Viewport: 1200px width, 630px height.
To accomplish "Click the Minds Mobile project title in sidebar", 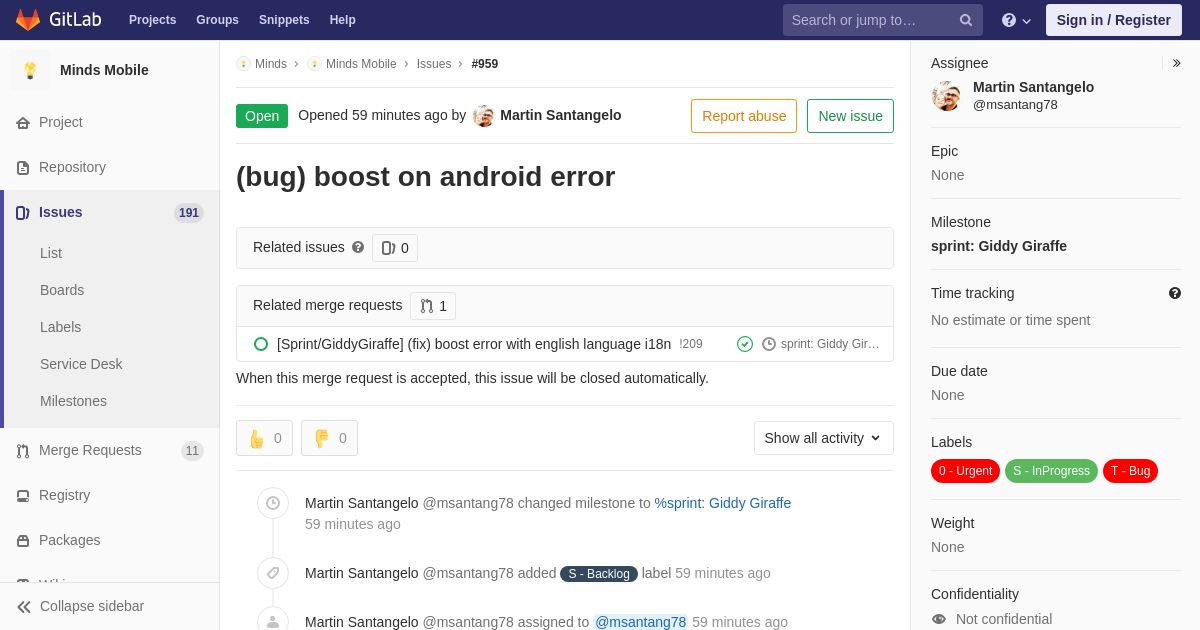I will (x=104, y=70).
